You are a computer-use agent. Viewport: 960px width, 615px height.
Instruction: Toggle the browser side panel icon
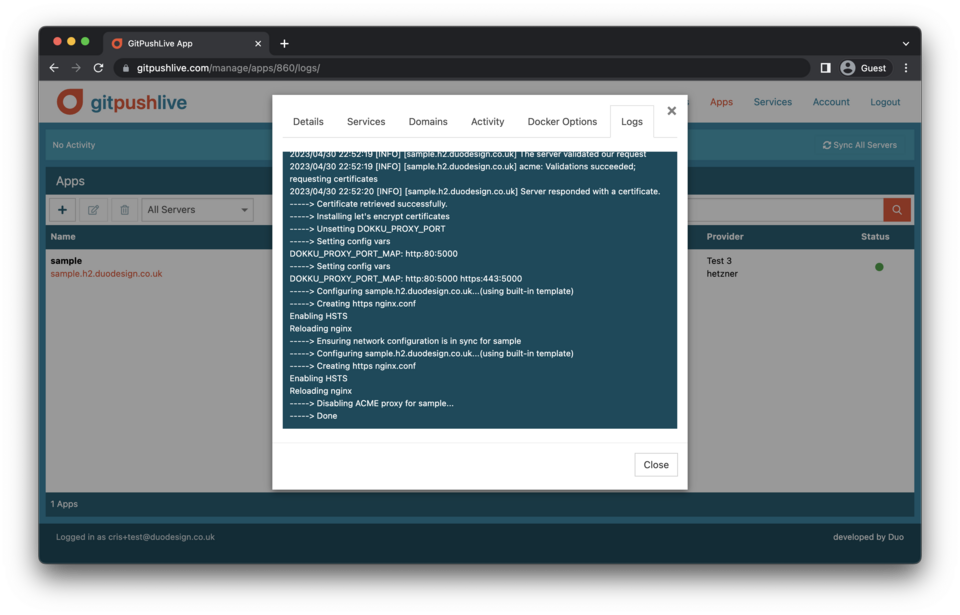pos(825,68)
